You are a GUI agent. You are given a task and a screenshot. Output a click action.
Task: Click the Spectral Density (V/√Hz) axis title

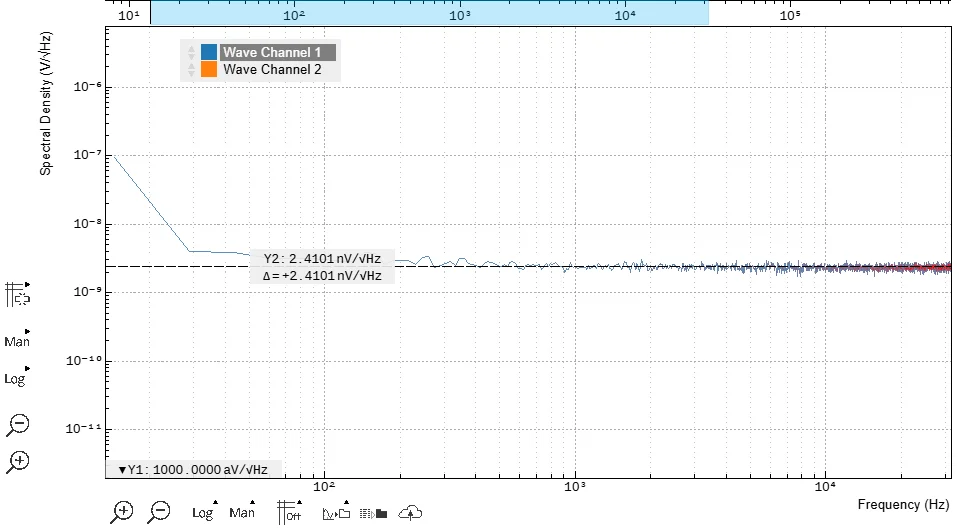(x=45, y=103)
